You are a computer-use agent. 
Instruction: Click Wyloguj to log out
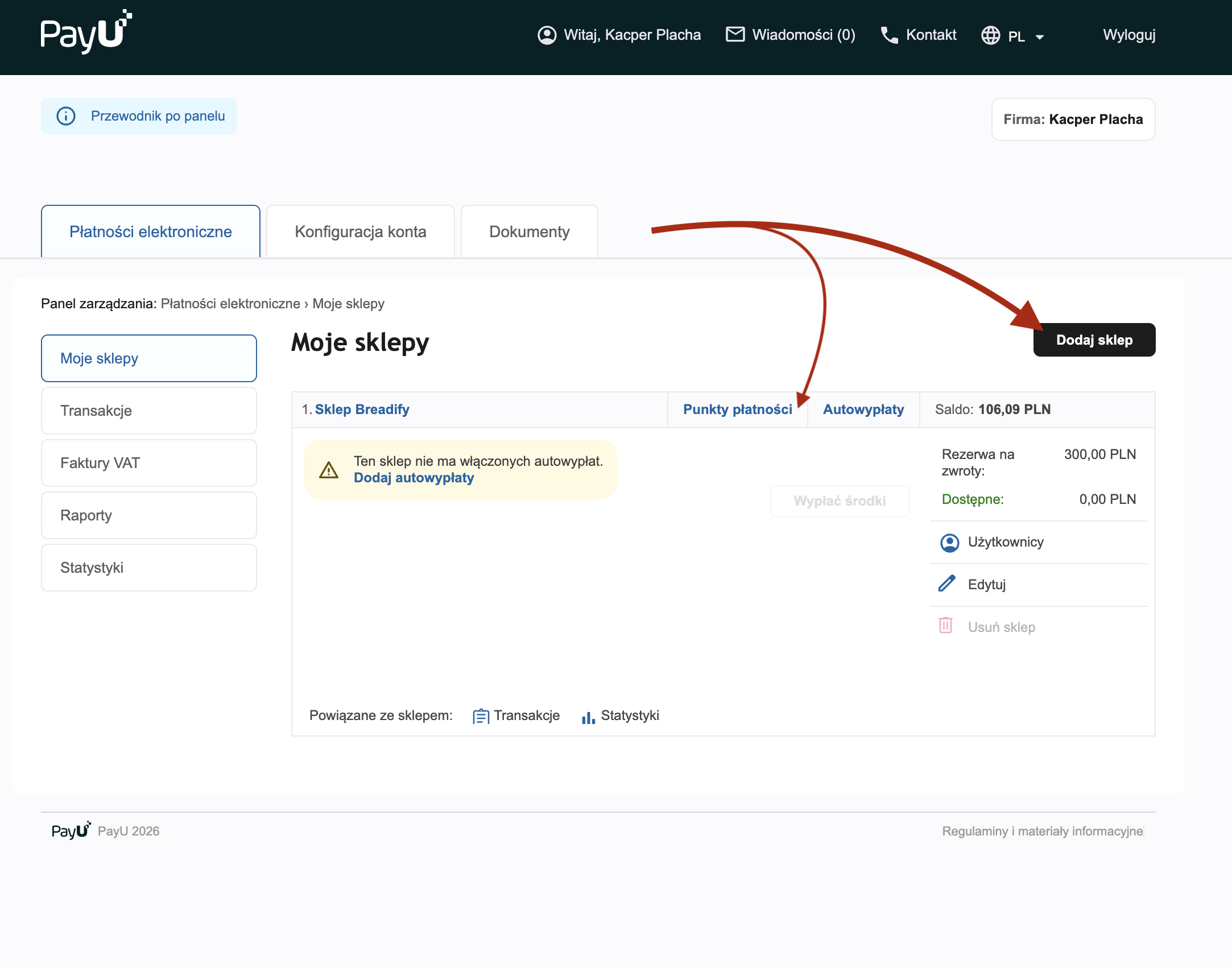(1128, 35)
